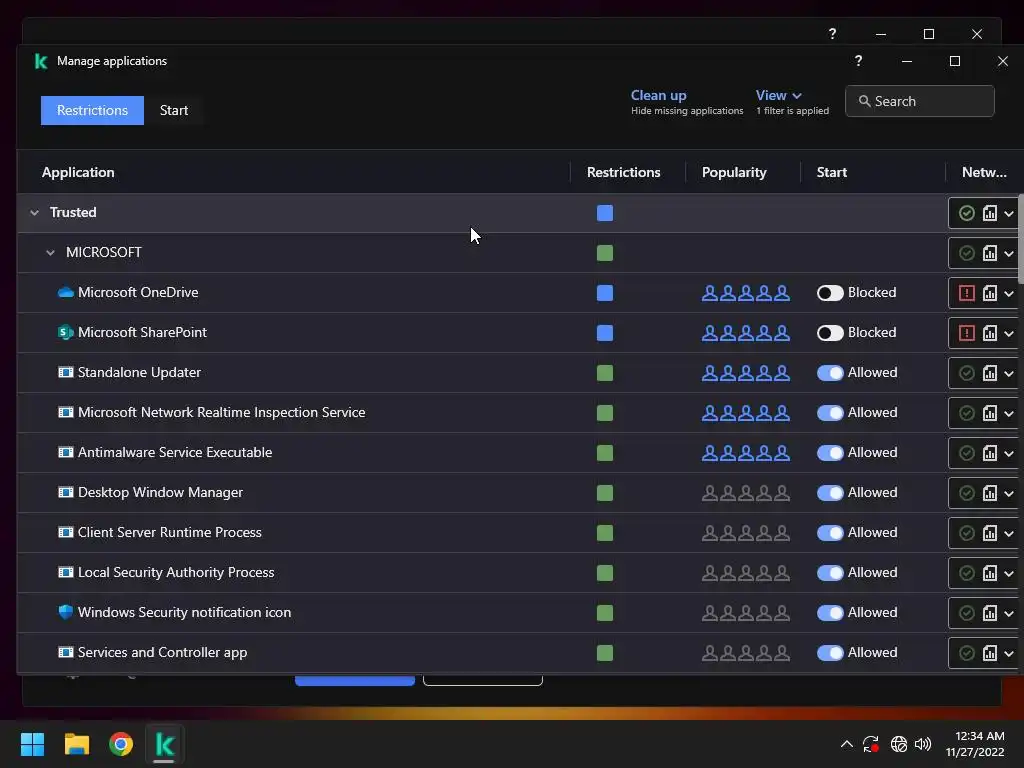Launch Google Chrome from taskbar
Screen dimensions: 1024x768
click(121, 744)
